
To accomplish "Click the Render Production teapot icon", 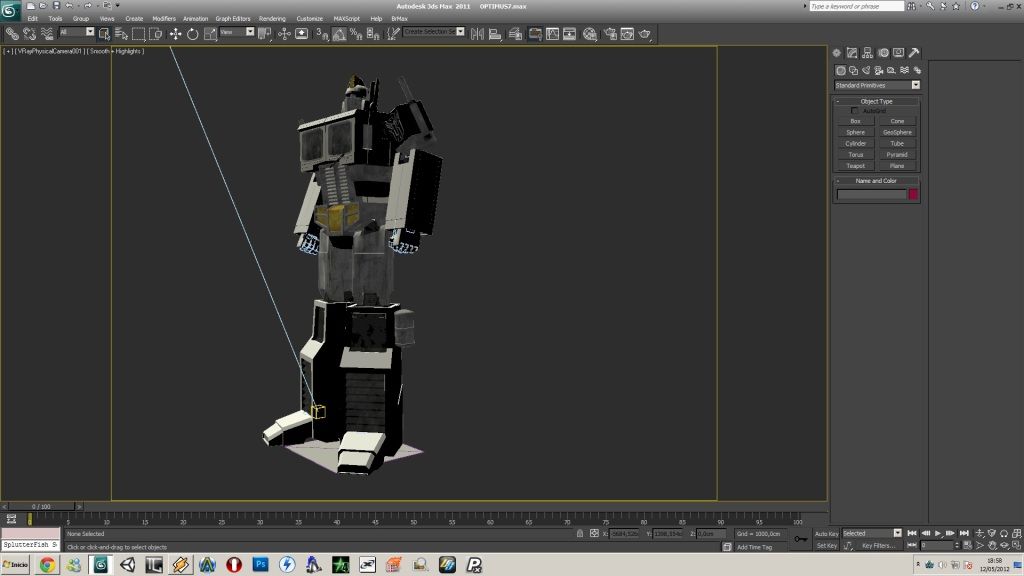I will click(645, 34).
